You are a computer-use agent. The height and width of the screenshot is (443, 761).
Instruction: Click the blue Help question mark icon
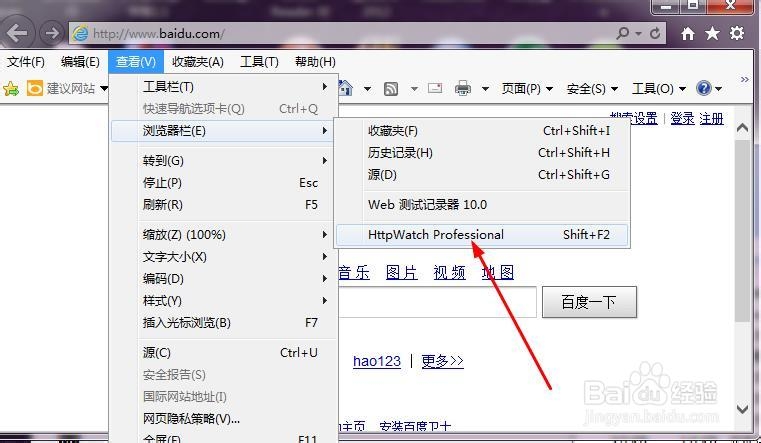coord(703,88)
